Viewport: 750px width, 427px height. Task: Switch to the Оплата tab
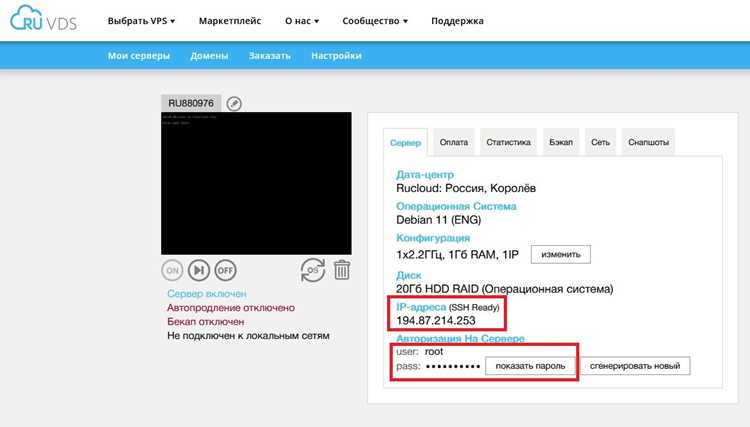coord(454,142)
